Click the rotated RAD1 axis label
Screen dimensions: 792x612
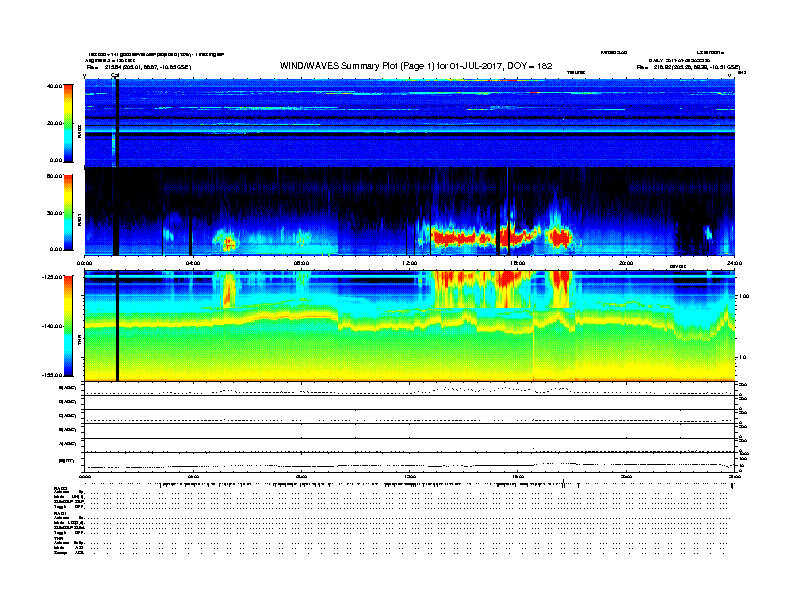[x=80, y=219]
